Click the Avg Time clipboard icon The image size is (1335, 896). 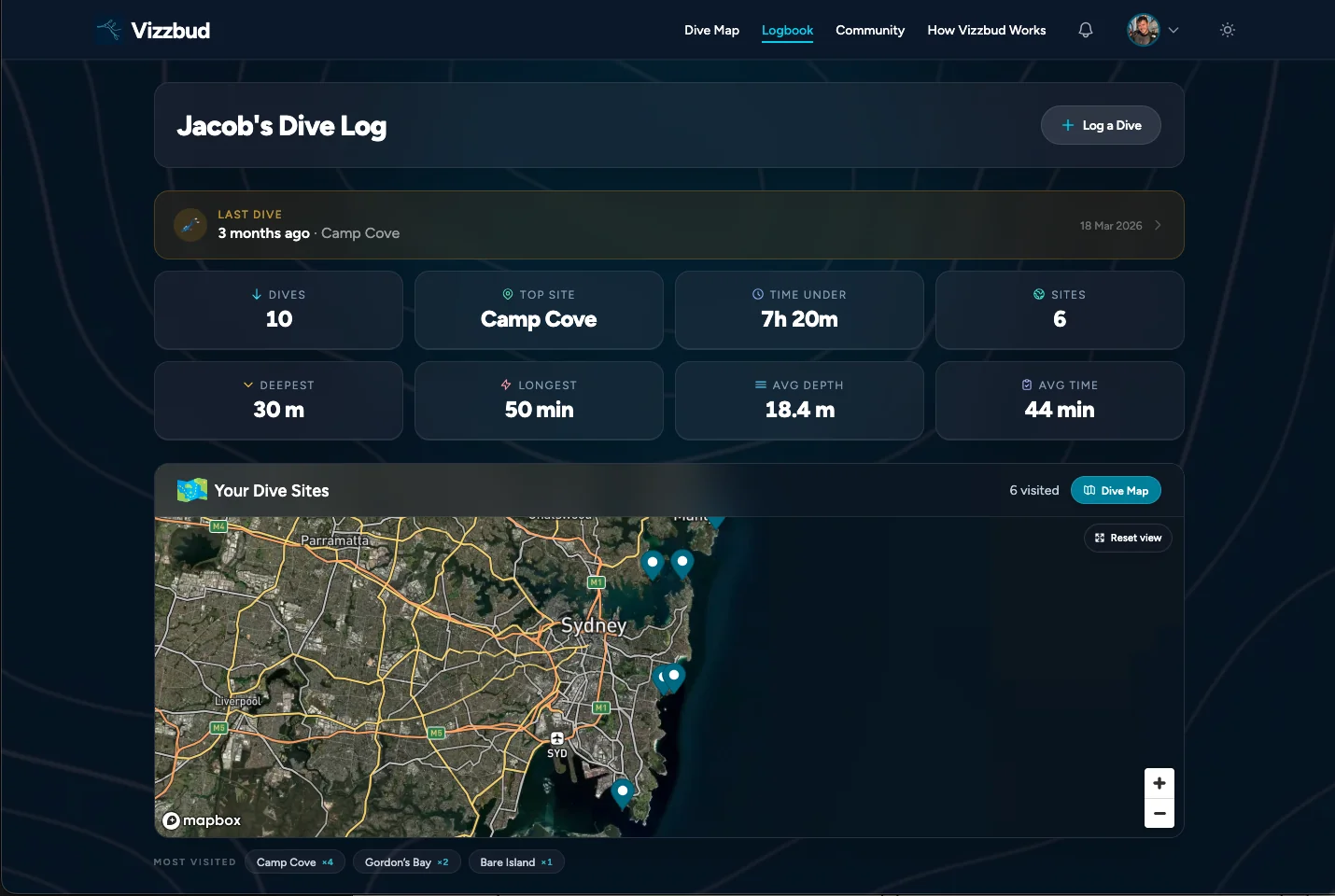tap(1027, 385)
